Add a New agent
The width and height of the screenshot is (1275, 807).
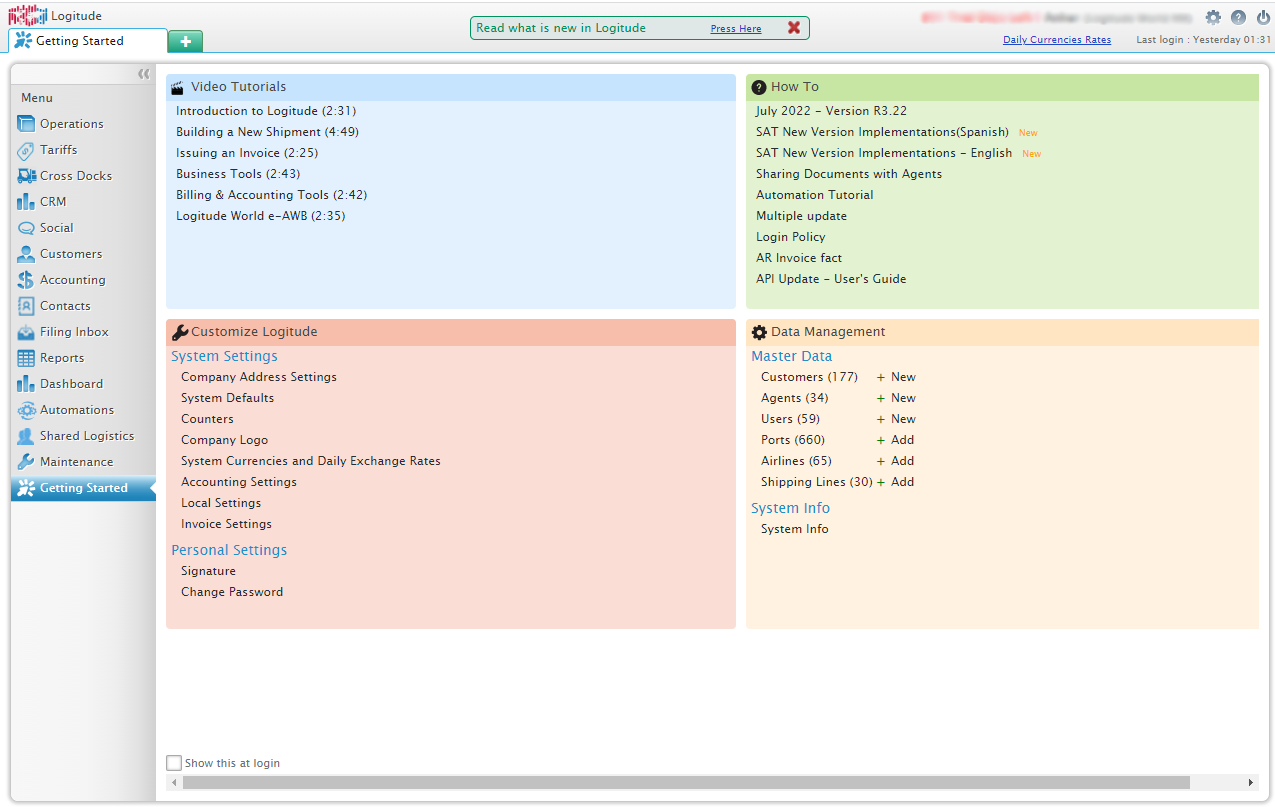tap(896, 398)
